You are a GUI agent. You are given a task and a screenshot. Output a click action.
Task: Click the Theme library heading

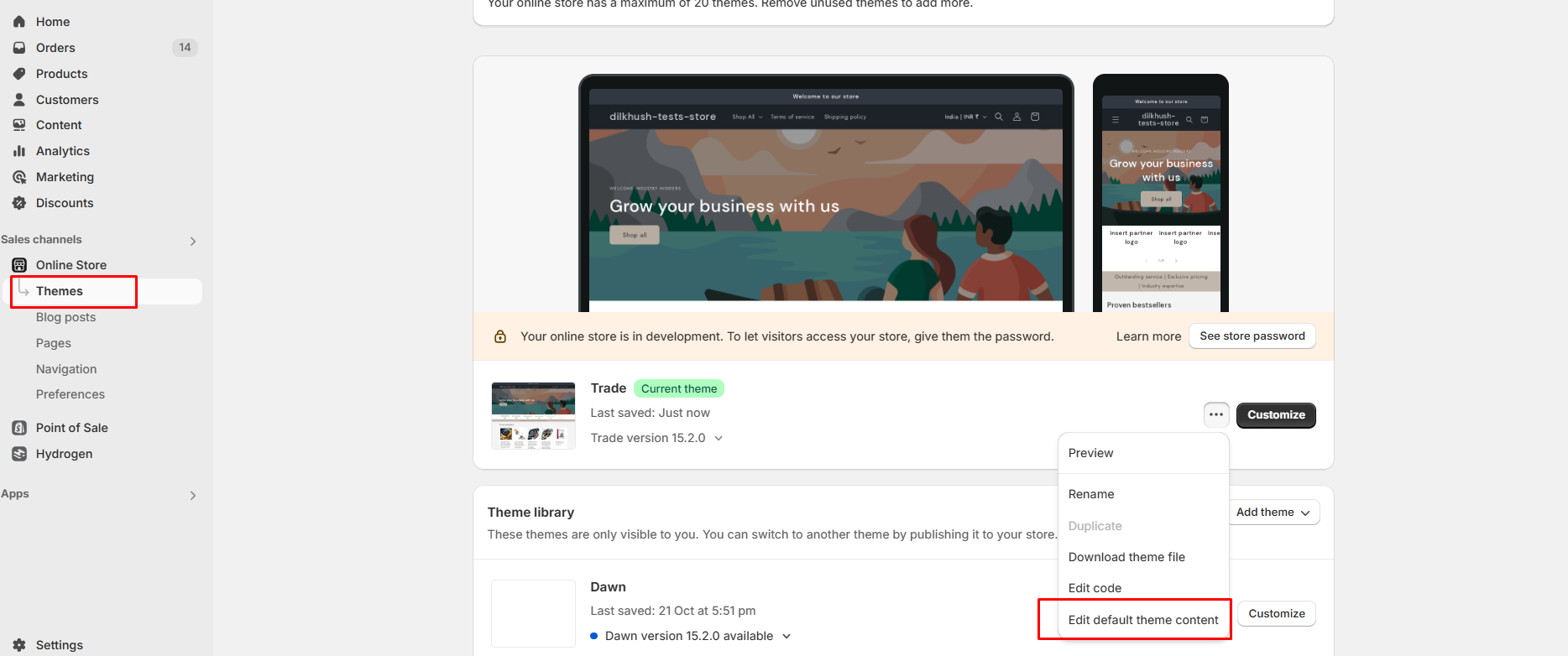coord(531,513)
